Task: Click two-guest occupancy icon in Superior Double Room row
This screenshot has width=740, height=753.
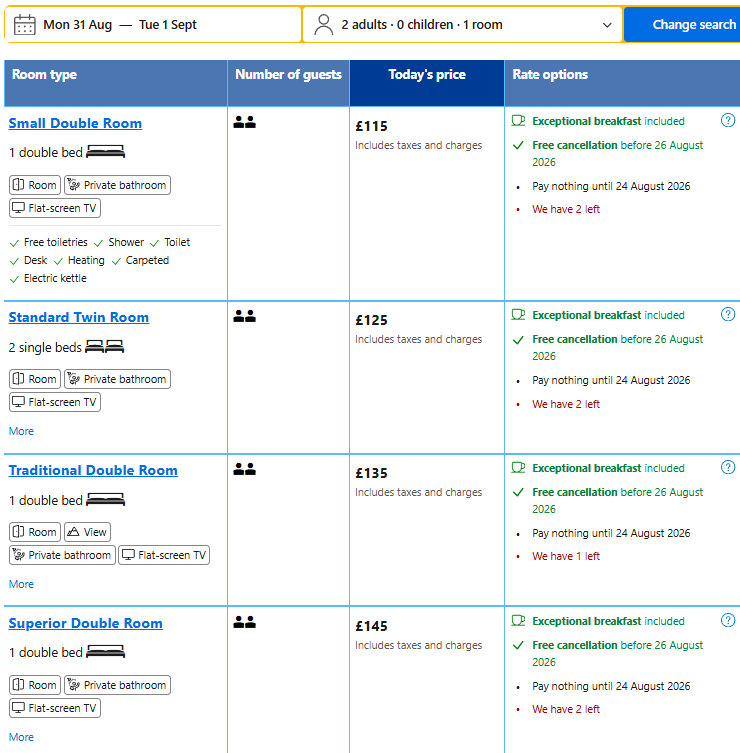Action: coord(244,622)
